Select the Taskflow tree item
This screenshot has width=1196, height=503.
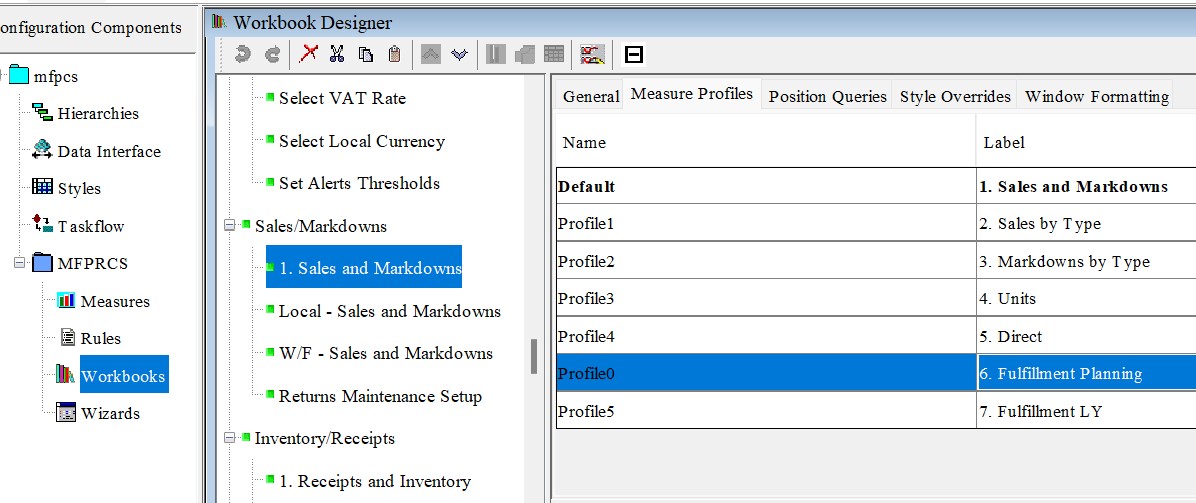tap(91, 226)
